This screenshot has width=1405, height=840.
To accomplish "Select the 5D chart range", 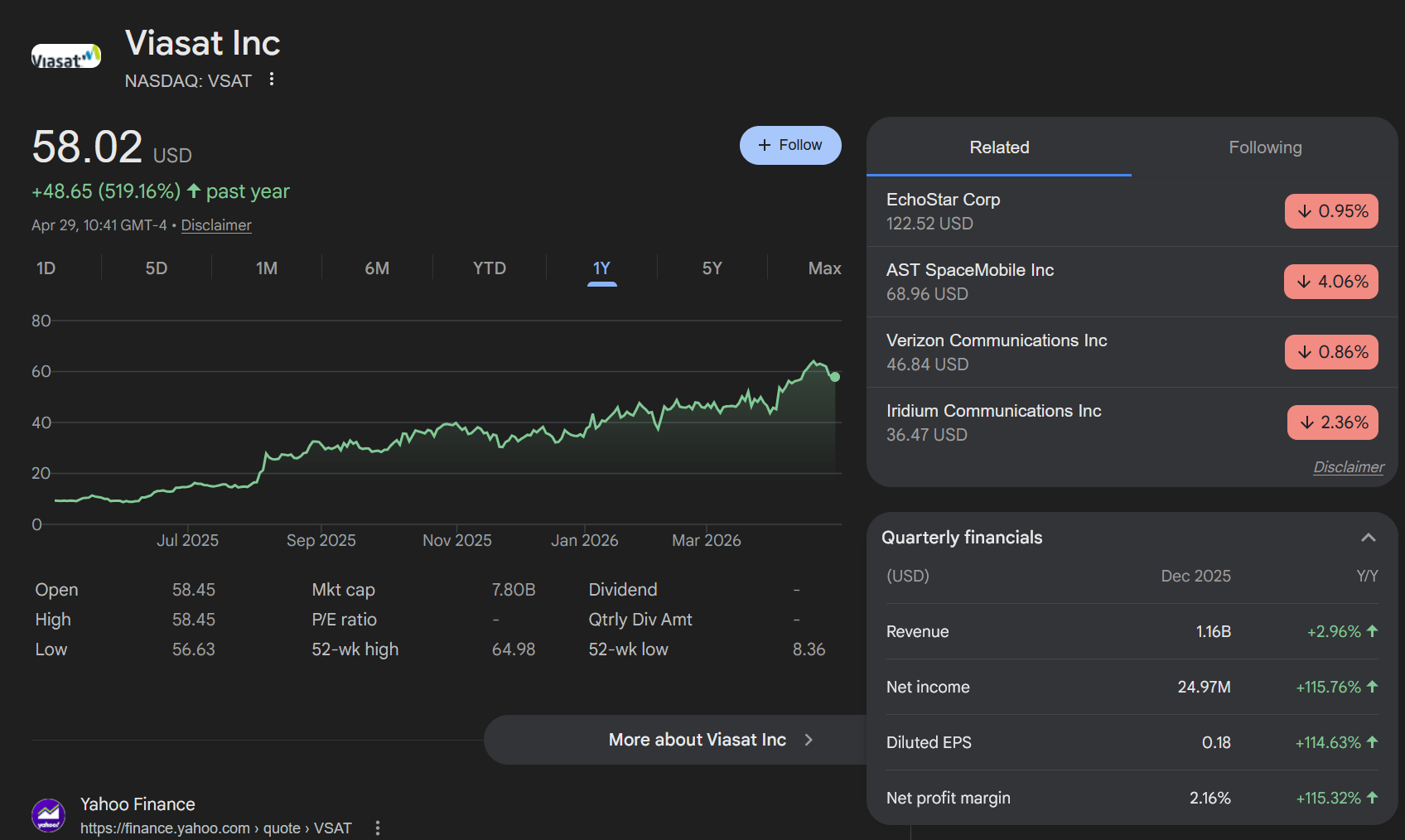I will [157, 268].
